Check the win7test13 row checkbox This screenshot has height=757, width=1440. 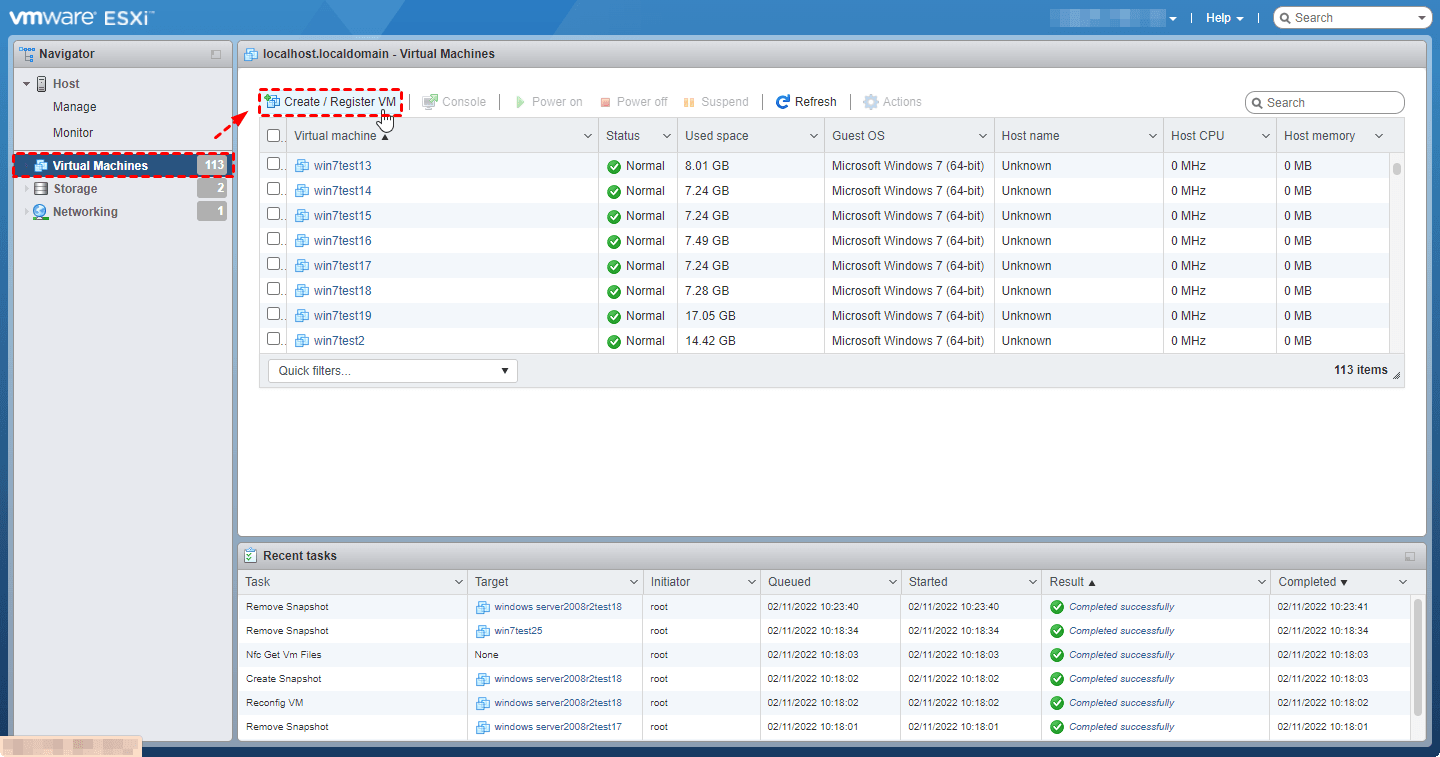(274, 164)
